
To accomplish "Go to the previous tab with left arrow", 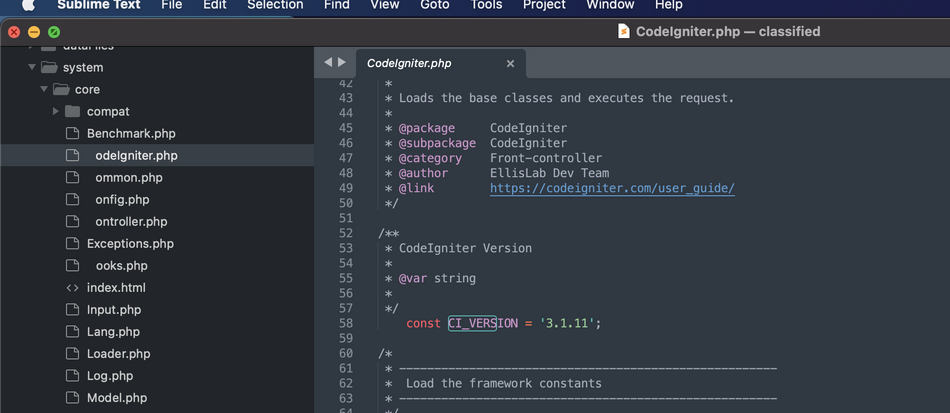I will 328,62.
